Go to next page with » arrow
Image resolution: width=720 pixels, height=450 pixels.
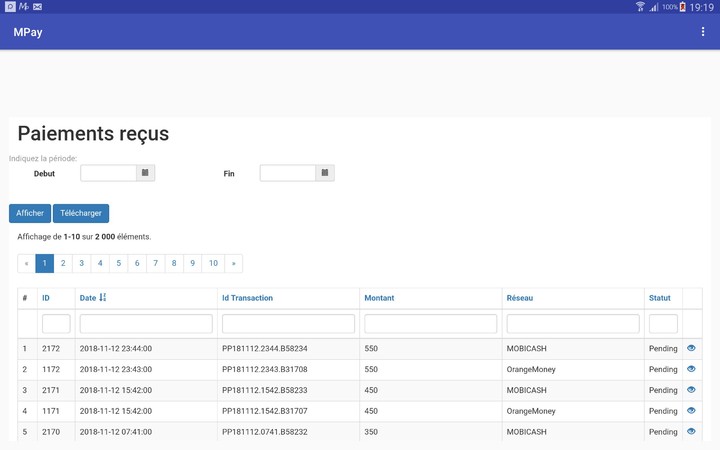234,263
